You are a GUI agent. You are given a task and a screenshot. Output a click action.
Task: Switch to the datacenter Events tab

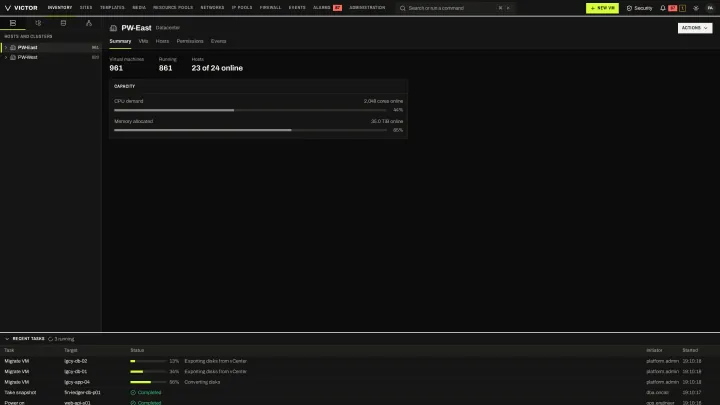[219, 41]
